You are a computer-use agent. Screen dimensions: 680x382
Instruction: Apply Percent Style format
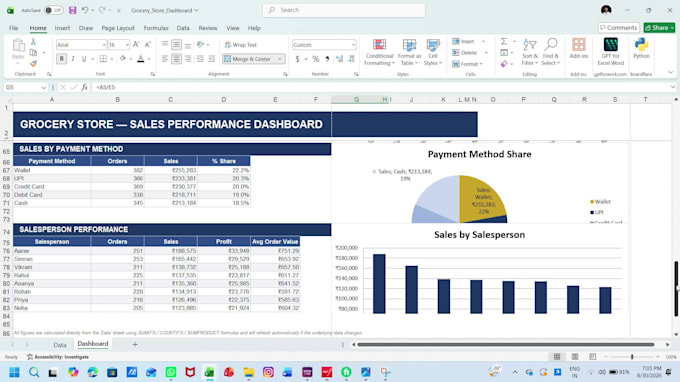point(316,59)
